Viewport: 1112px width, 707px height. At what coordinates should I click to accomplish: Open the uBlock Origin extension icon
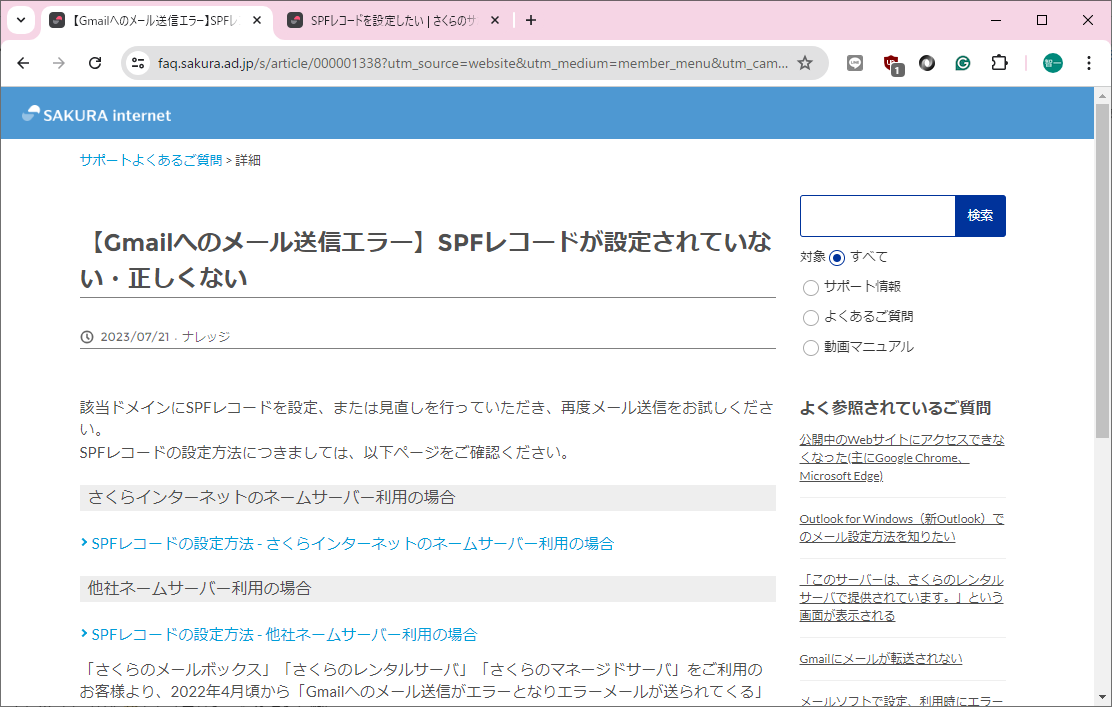tap(892, 63)
